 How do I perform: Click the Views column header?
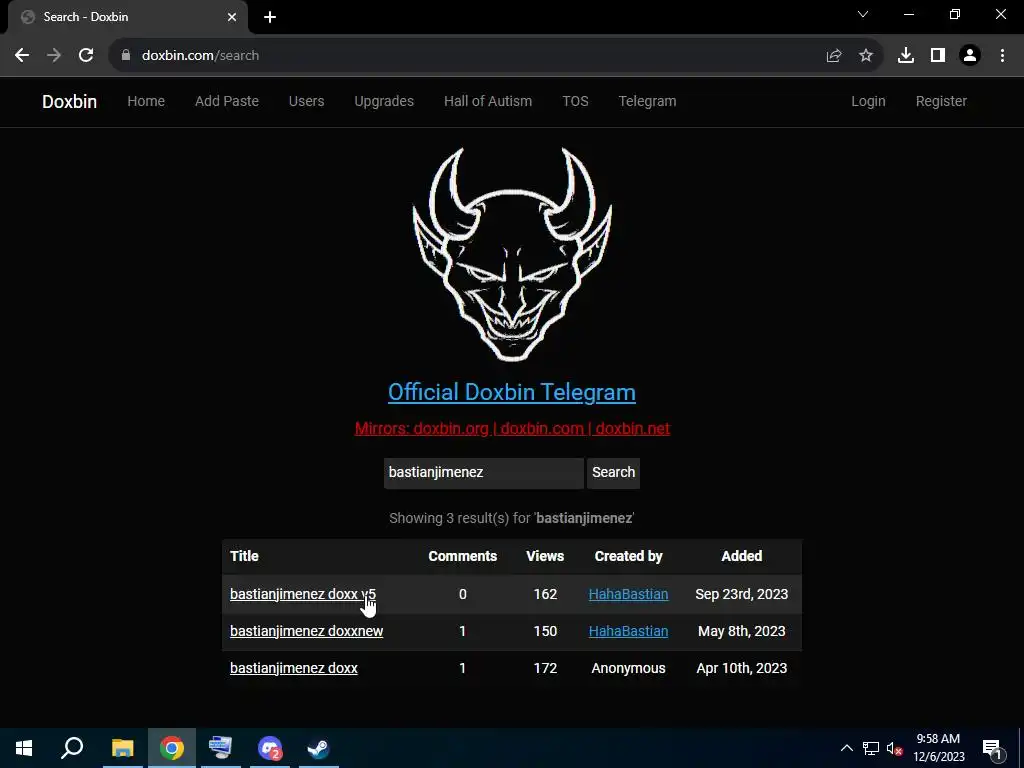point(545,556)
